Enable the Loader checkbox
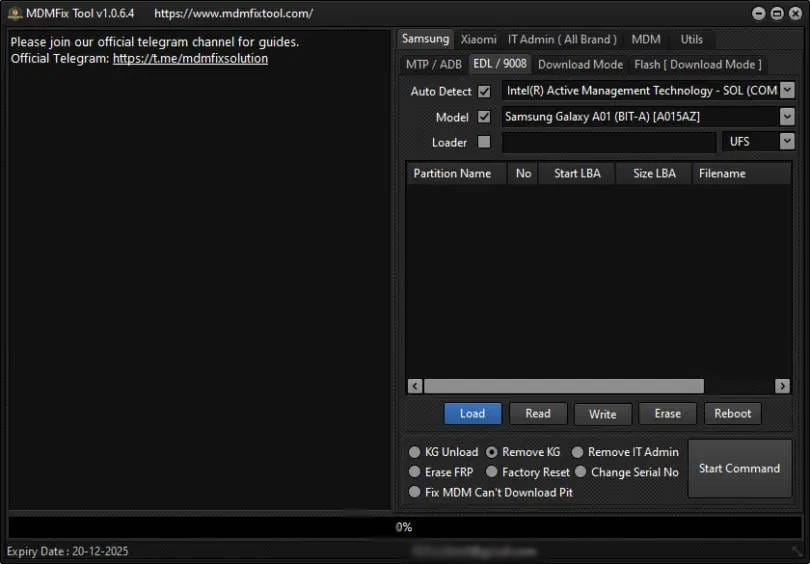 [x=484, y=142]
